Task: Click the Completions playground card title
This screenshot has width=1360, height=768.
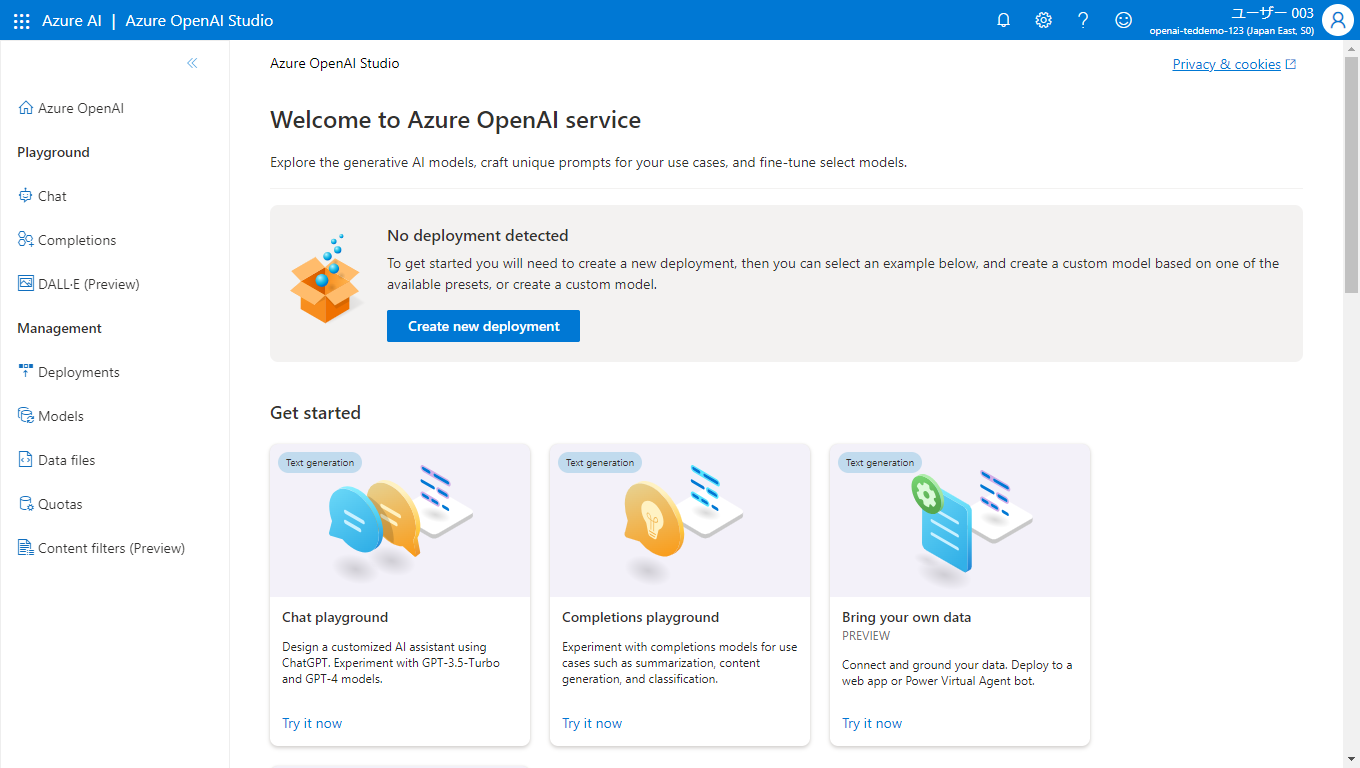Action: tap(640, 617)
